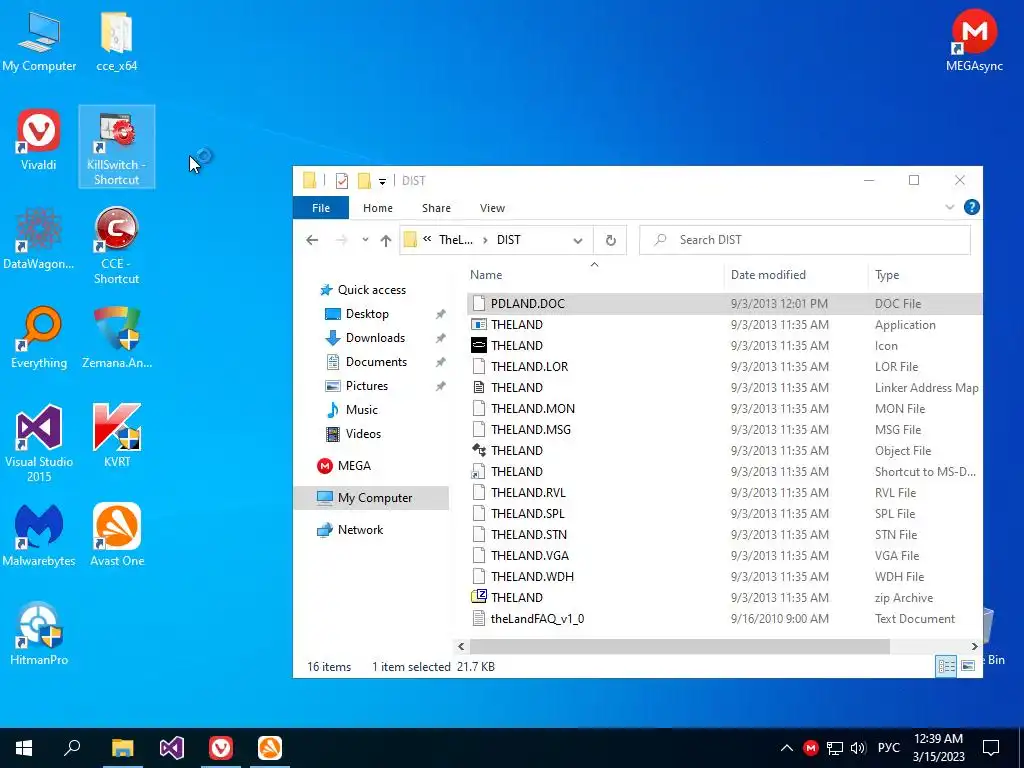Image resolution: width=1024 pixels, height=768 pixels.
Task: Refresh the DIST folder view
Action: point(610,240)
